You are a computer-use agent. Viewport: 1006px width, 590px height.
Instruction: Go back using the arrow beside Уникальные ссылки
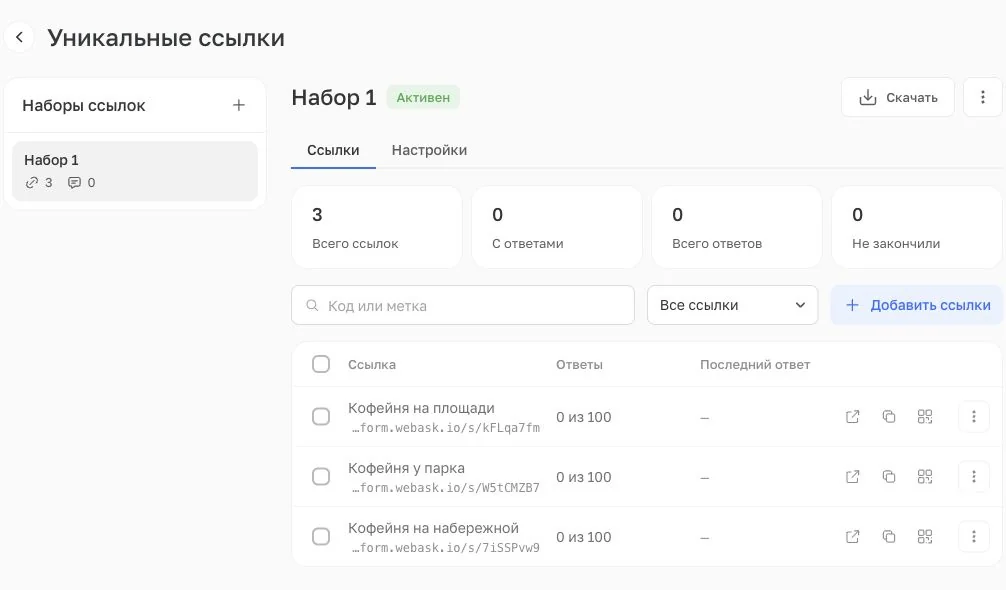[x=19, y=37]
